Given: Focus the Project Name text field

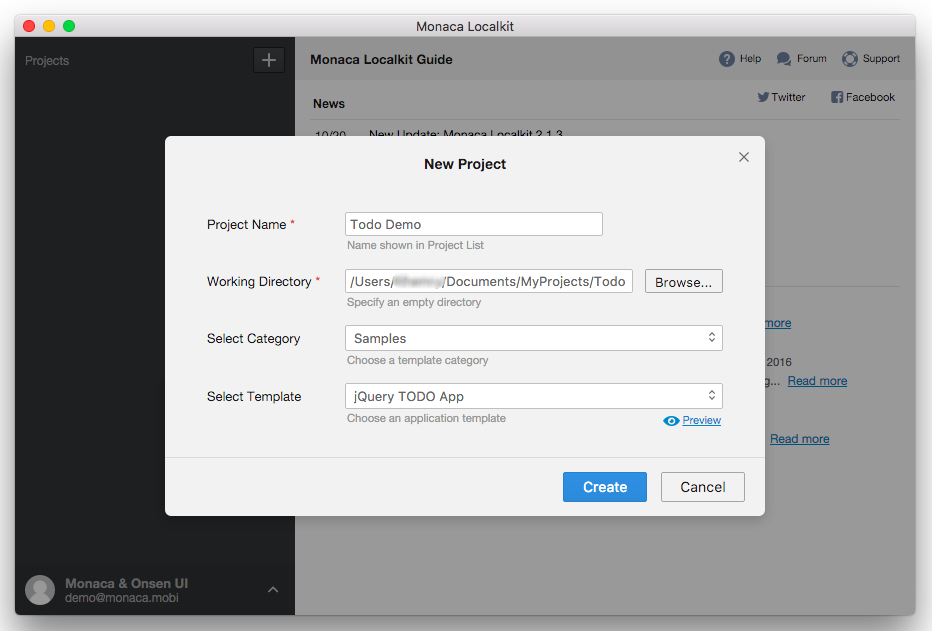Looking at the screenshot, I should 473,224.
